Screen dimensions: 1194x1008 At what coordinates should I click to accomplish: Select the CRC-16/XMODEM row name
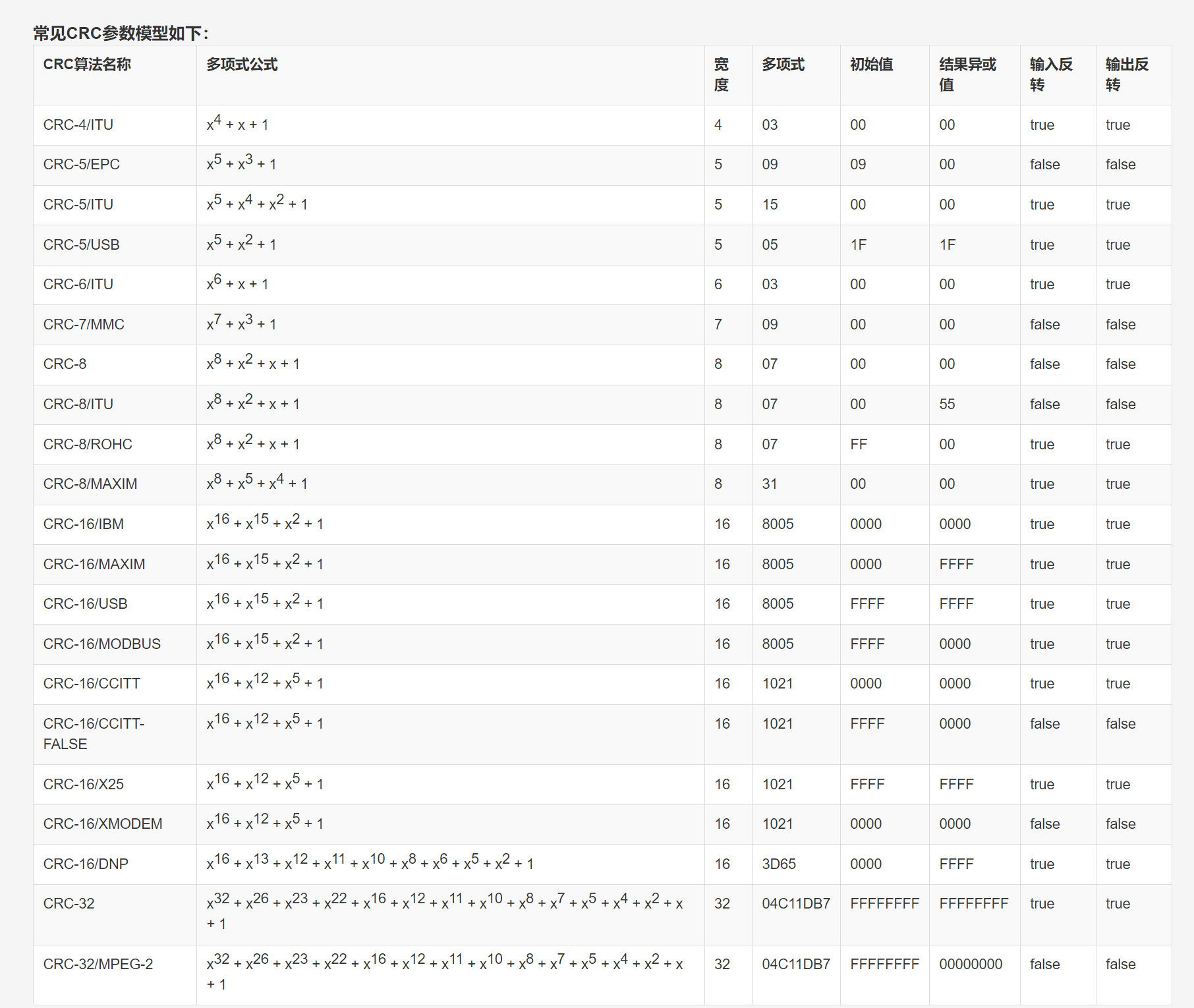[x=103, y=824]
